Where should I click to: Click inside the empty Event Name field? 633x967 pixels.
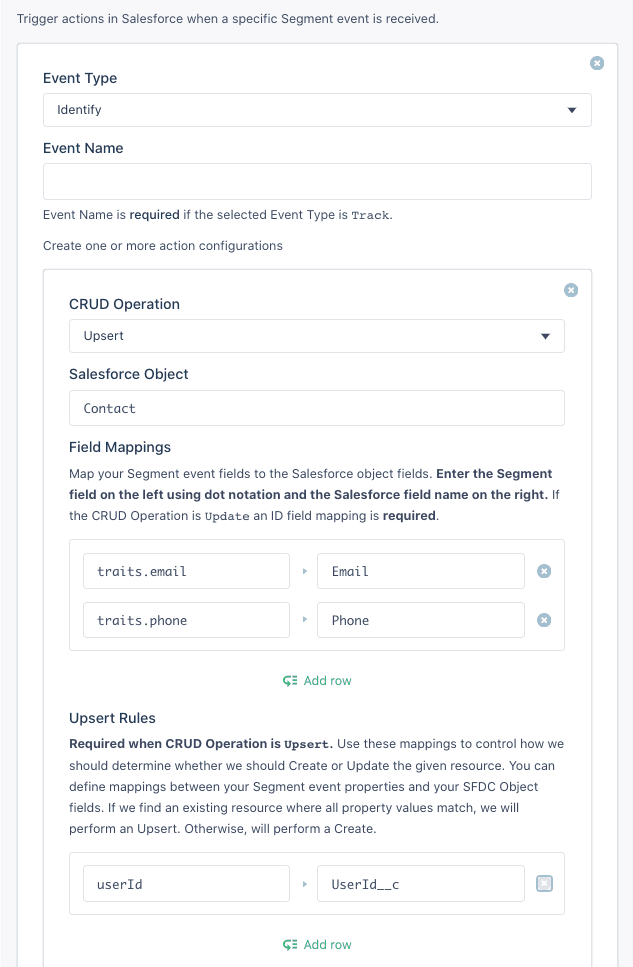[316, 181]
